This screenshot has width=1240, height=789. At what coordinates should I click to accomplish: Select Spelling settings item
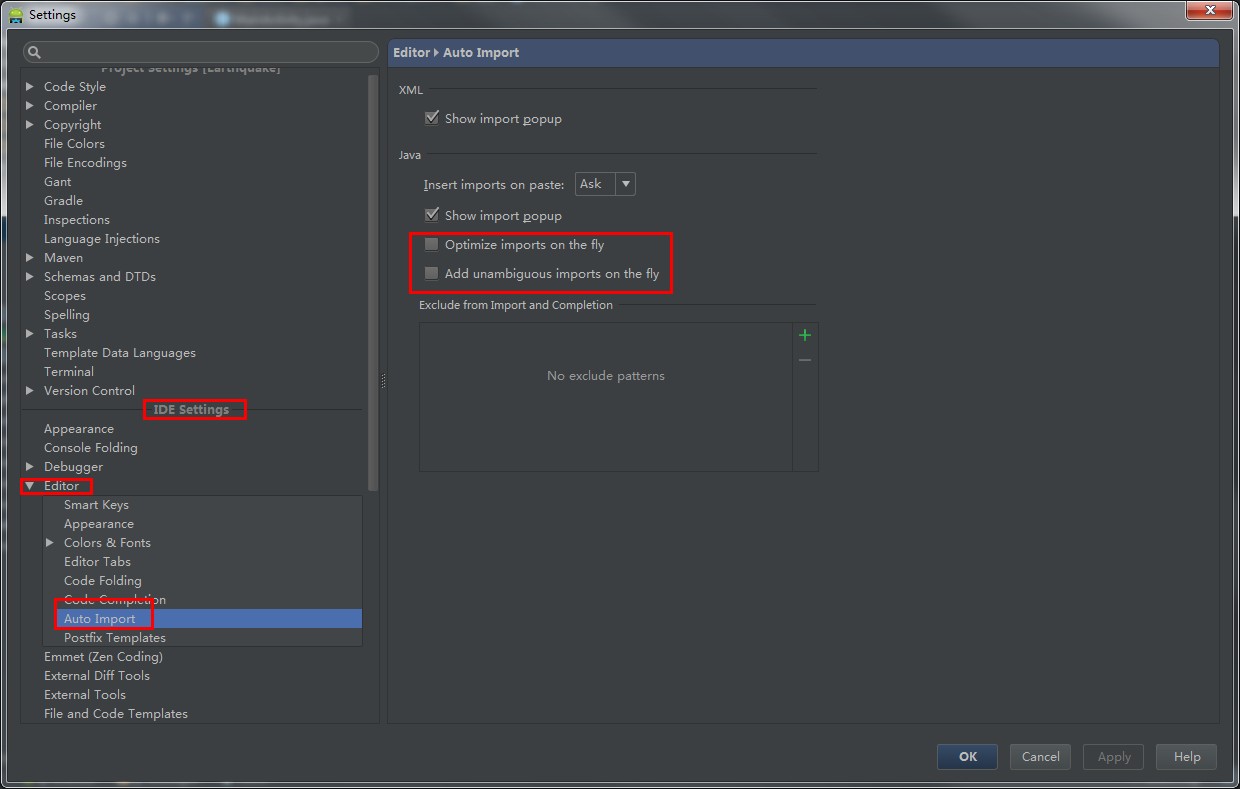coord(67,315)
